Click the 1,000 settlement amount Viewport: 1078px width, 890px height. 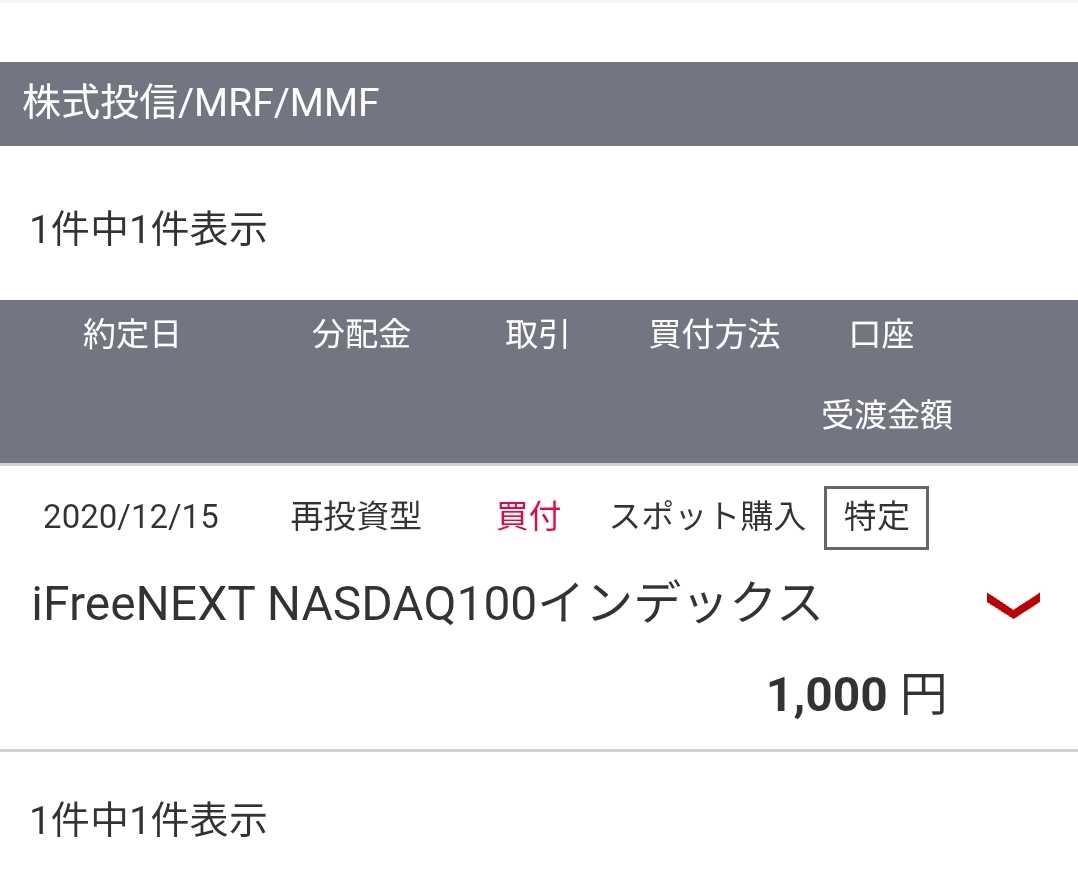pyautogui.click(x=826, y=695)
